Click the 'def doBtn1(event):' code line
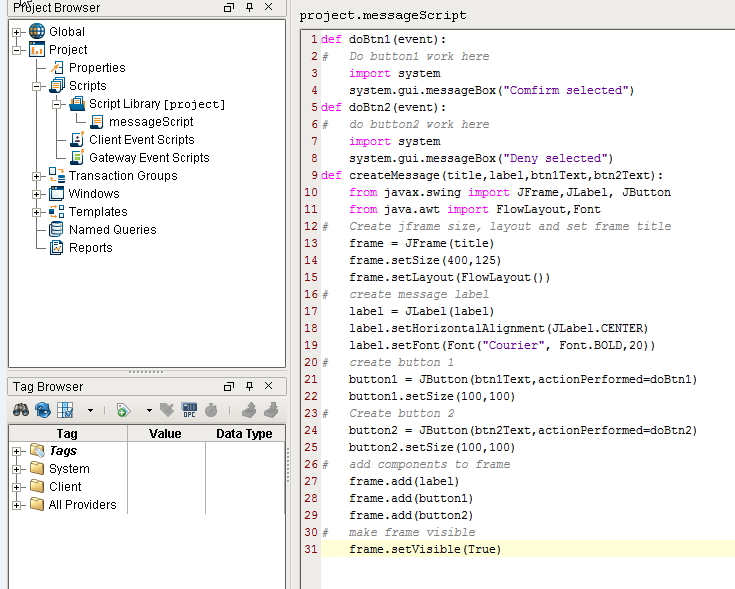Viewport: 735px width, 589px height. 383,39
